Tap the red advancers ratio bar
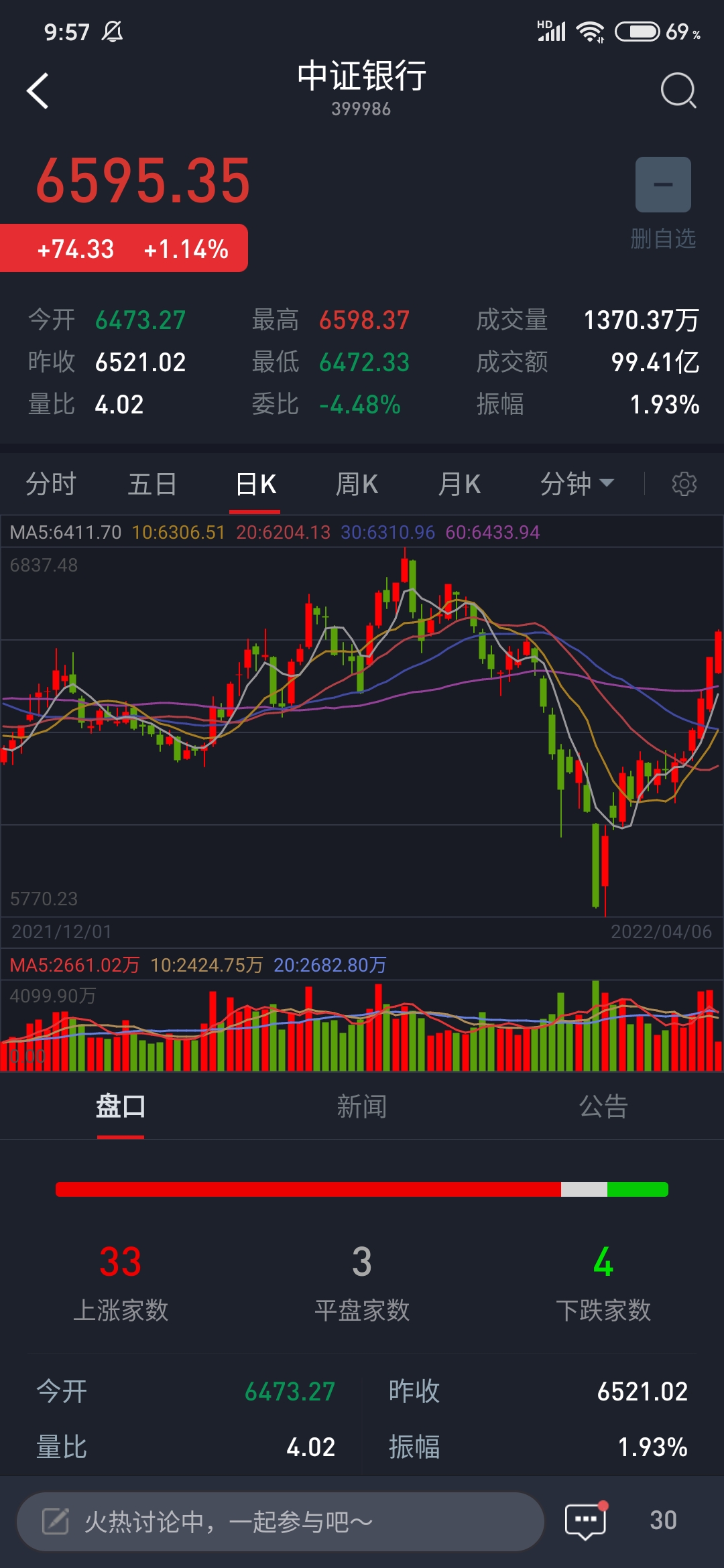Image resolution: width=724 pixels, height=1568 pixels. point(308,1189)
